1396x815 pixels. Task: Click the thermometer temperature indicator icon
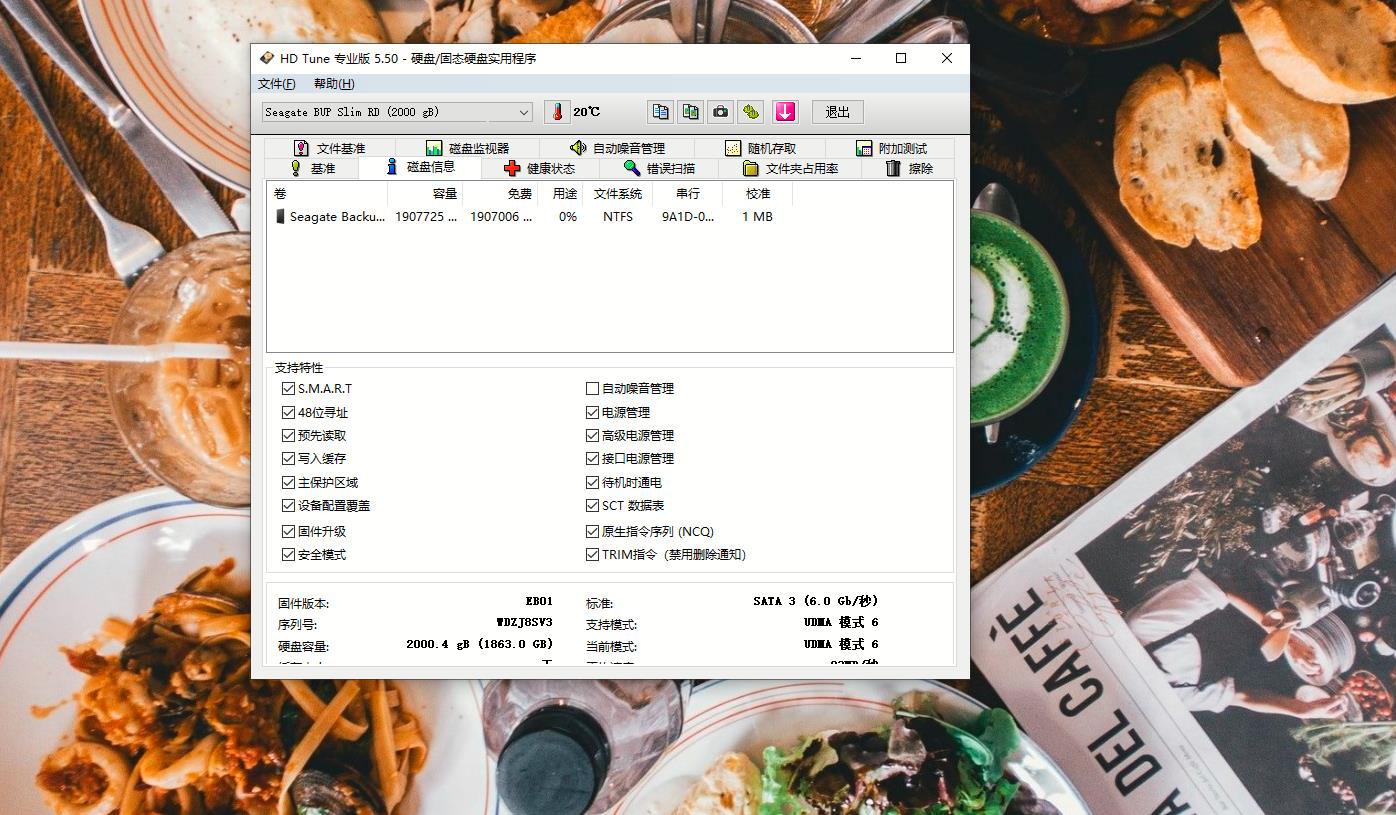click(x=557, y=111)
